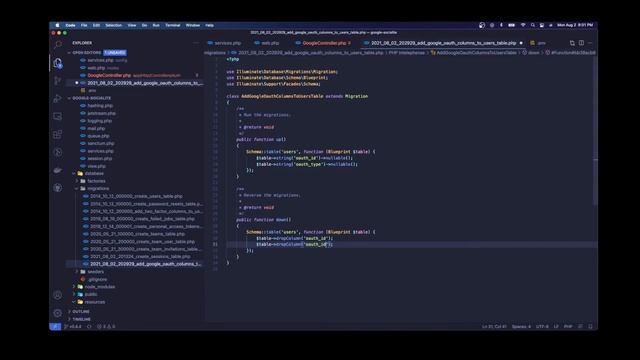Image resolution: width=640 pixels, height=360 pixels.
Task: Open the Run and Debug view
Action: tap(58, 98)
